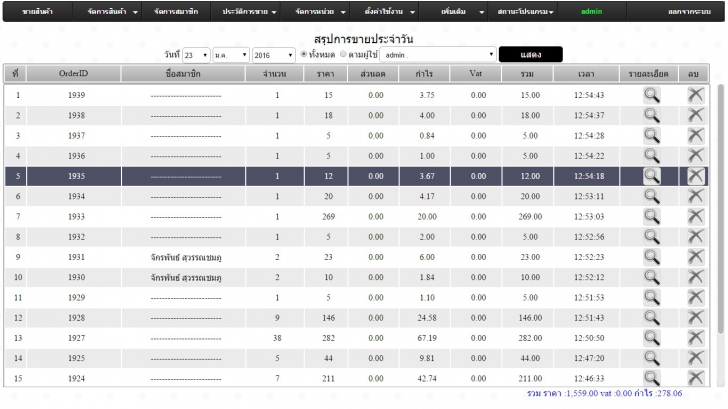Remove order 1930 with the X icon
The image size is (728, 409).
coord(696,277)
